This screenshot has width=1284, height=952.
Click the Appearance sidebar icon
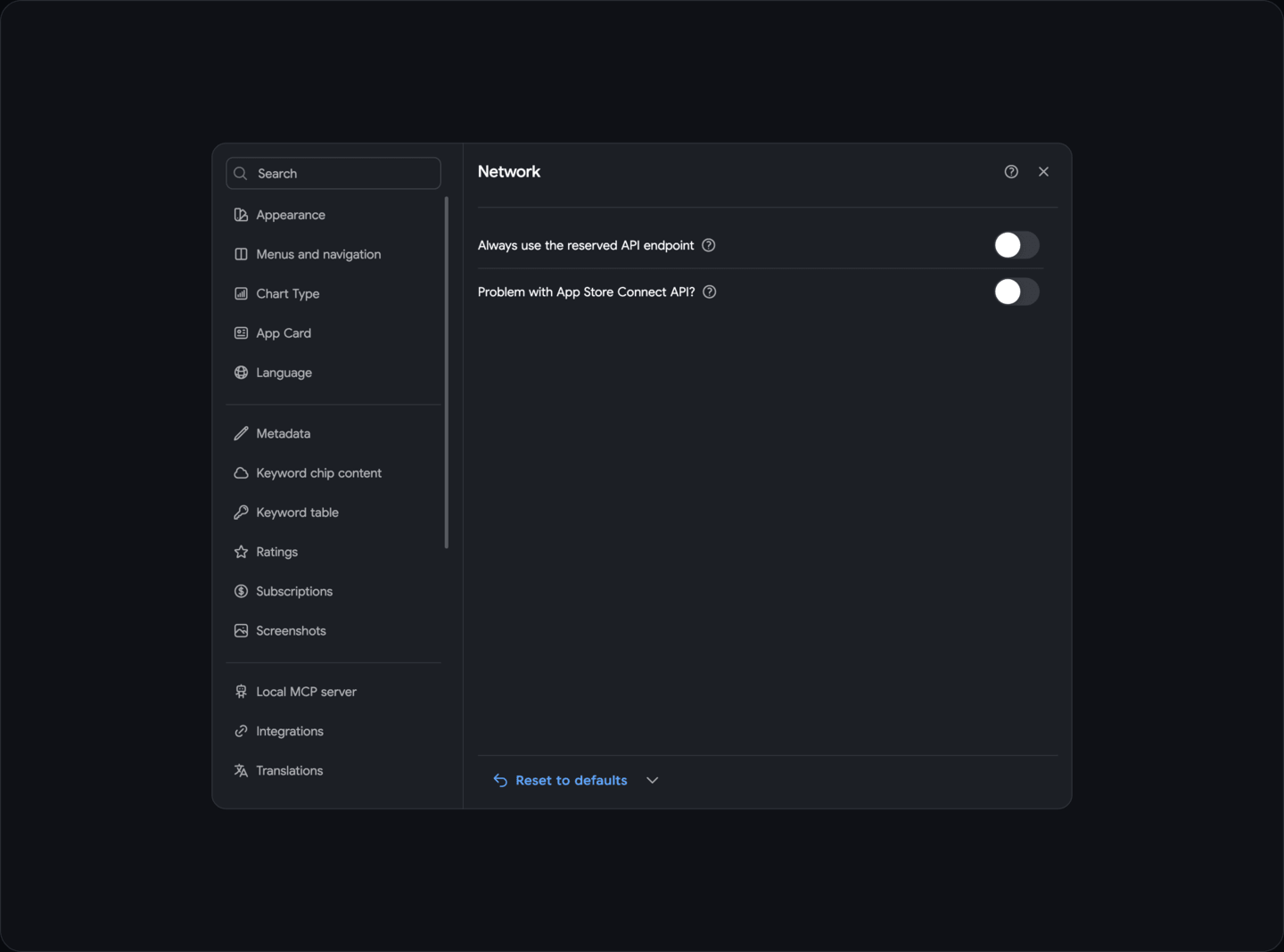241,215
